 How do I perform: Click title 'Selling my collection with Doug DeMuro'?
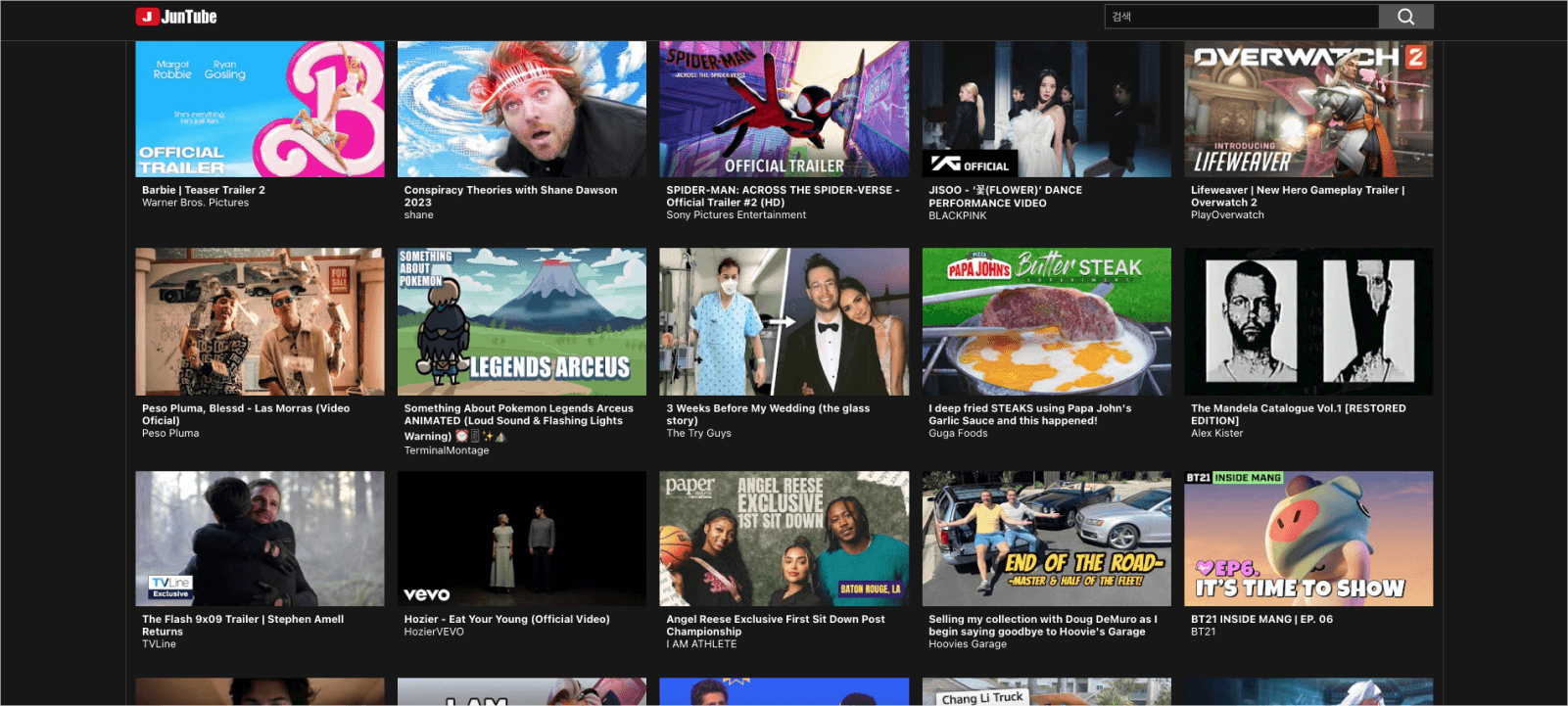1042,625
